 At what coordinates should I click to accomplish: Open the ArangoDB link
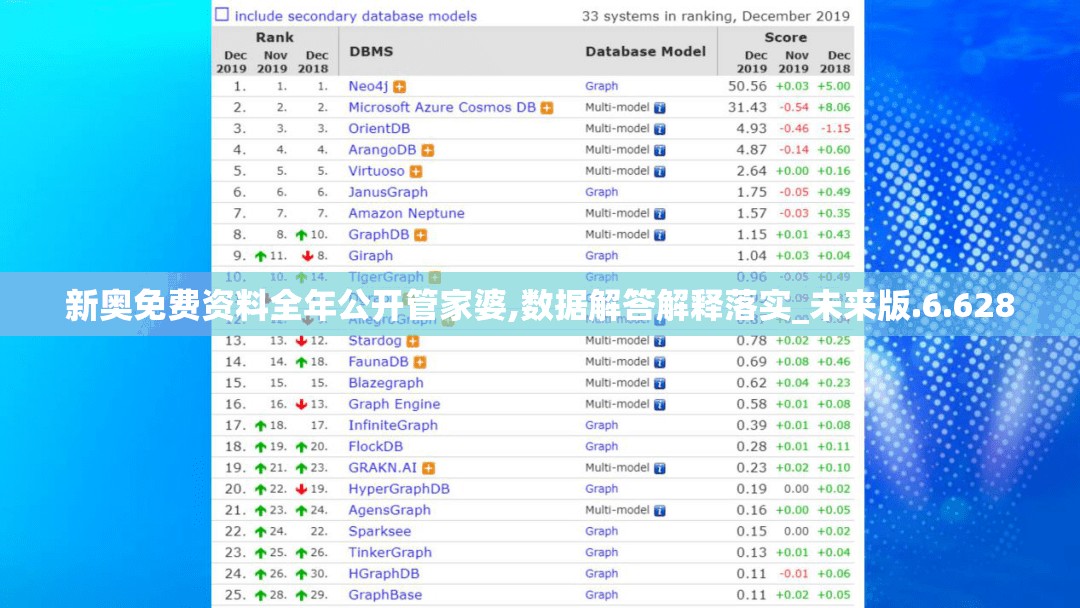(382, 149)
